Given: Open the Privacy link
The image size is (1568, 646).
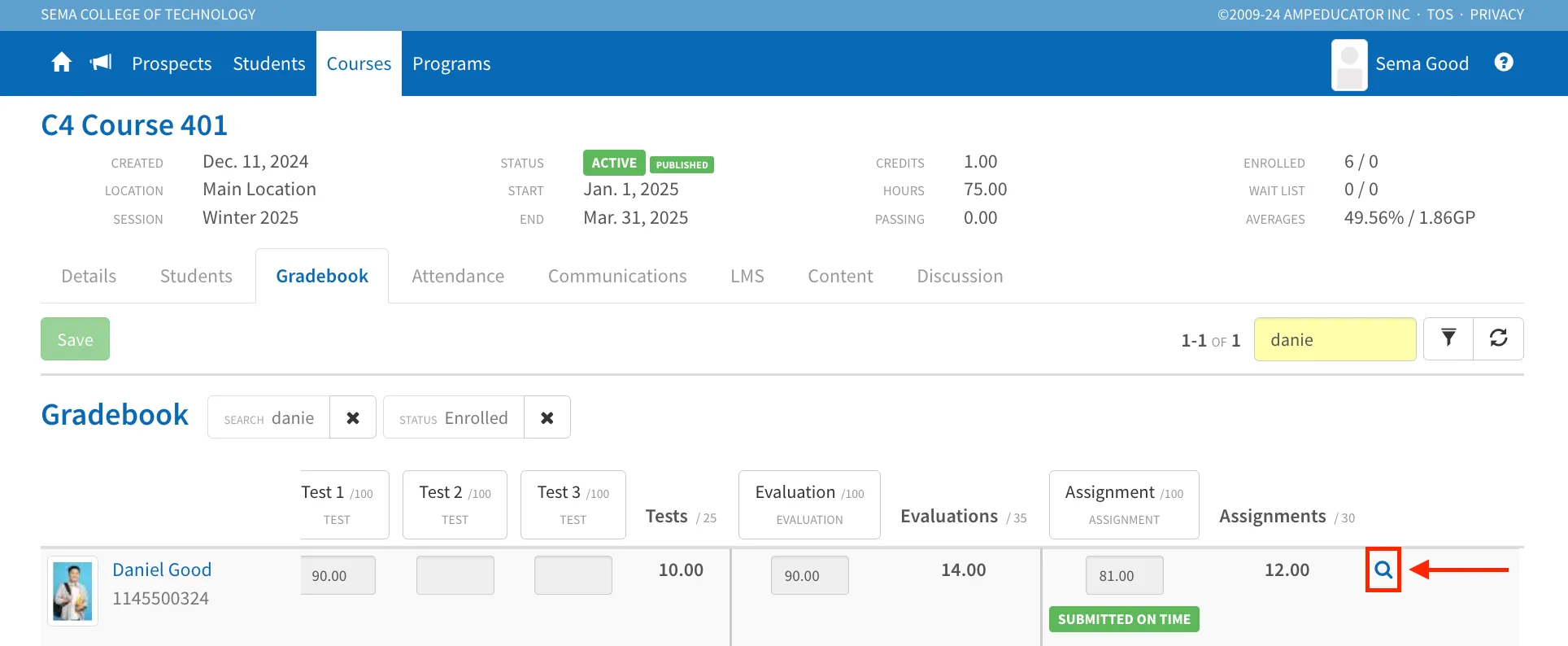Looking at the screenshot, I should [1496, 15].
